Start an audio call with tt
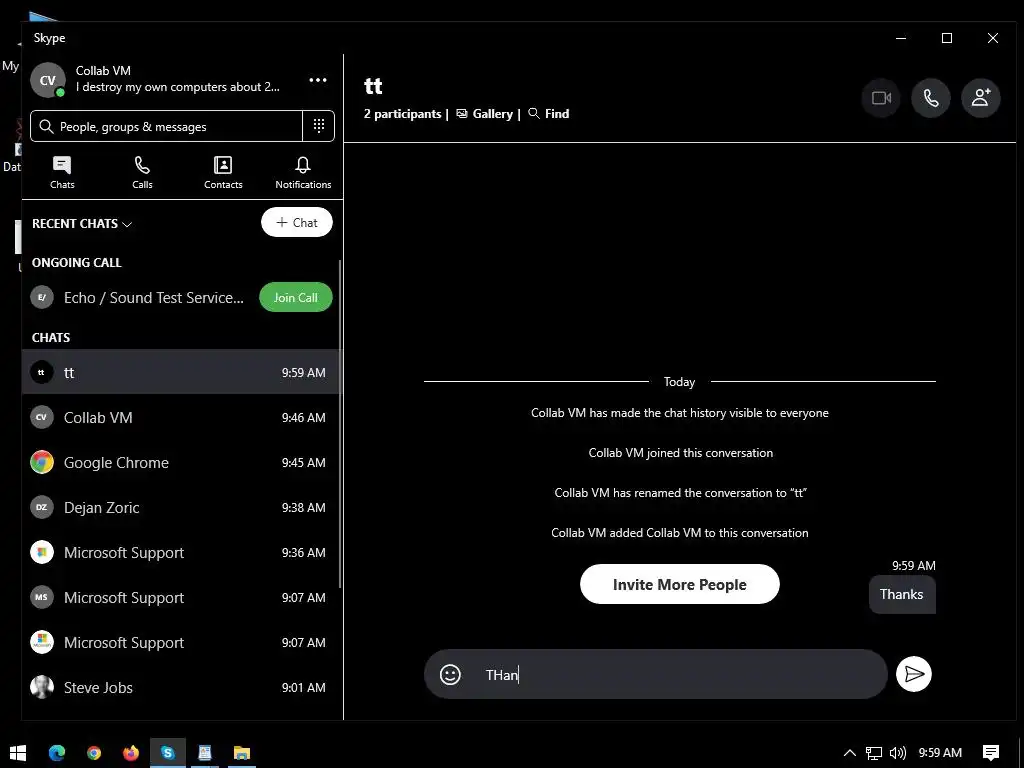The width and height of the screenshot is (1024, 768). (x=931, y=98)
